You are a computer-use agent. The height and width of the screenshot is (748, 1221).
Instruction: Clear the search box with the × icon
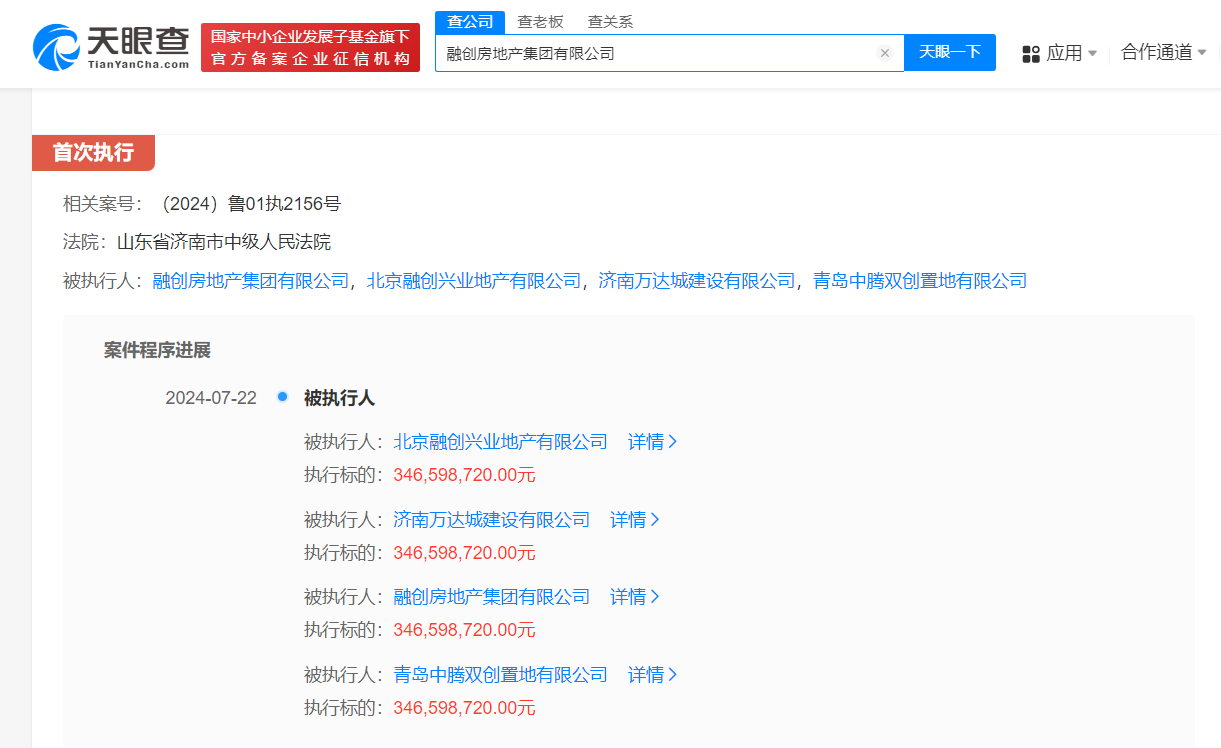tap(884, 54)
